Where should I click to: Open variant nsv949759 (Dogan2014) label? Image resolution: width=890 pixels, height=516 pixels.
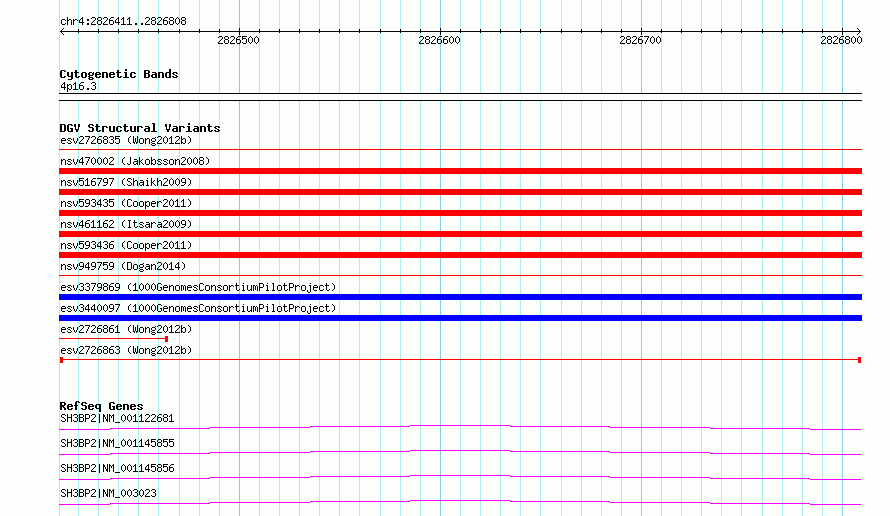123,266
